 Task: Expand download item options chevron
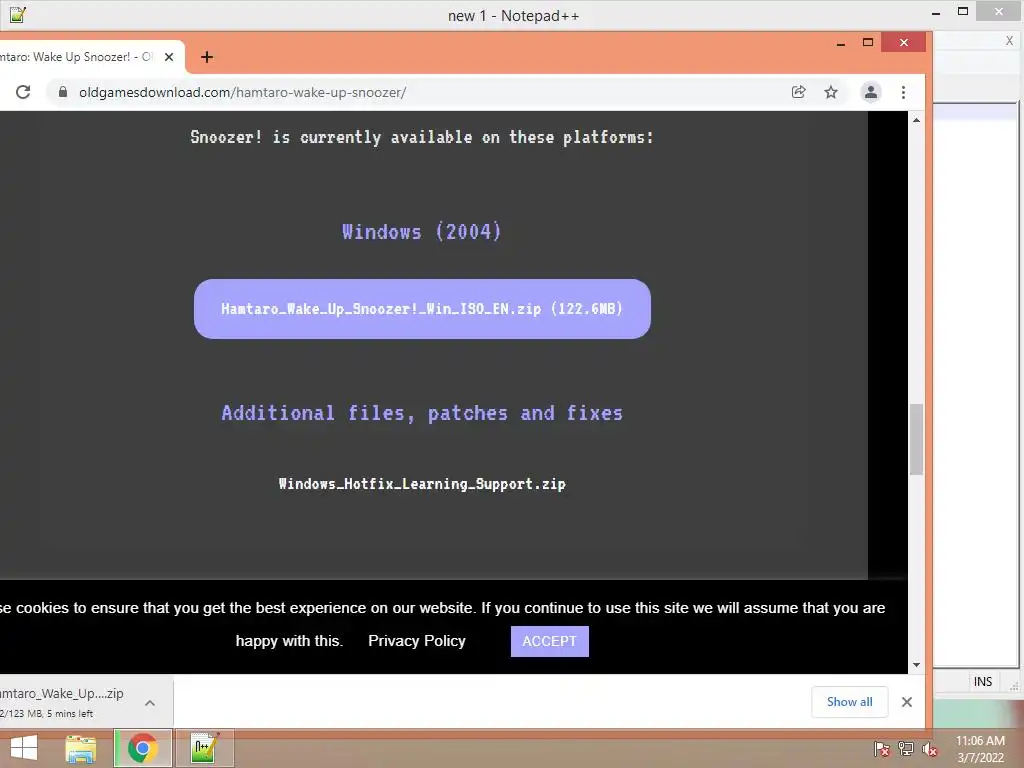click(150, 703)
